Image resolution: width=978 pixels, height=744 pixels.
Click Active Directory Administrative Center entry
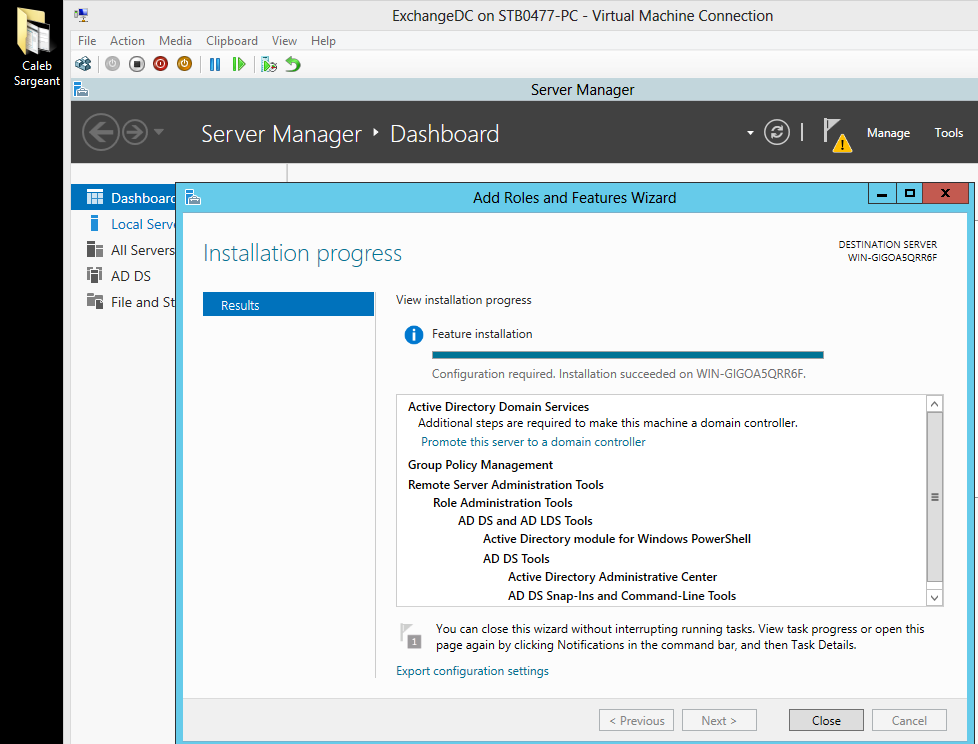point(612,577)
